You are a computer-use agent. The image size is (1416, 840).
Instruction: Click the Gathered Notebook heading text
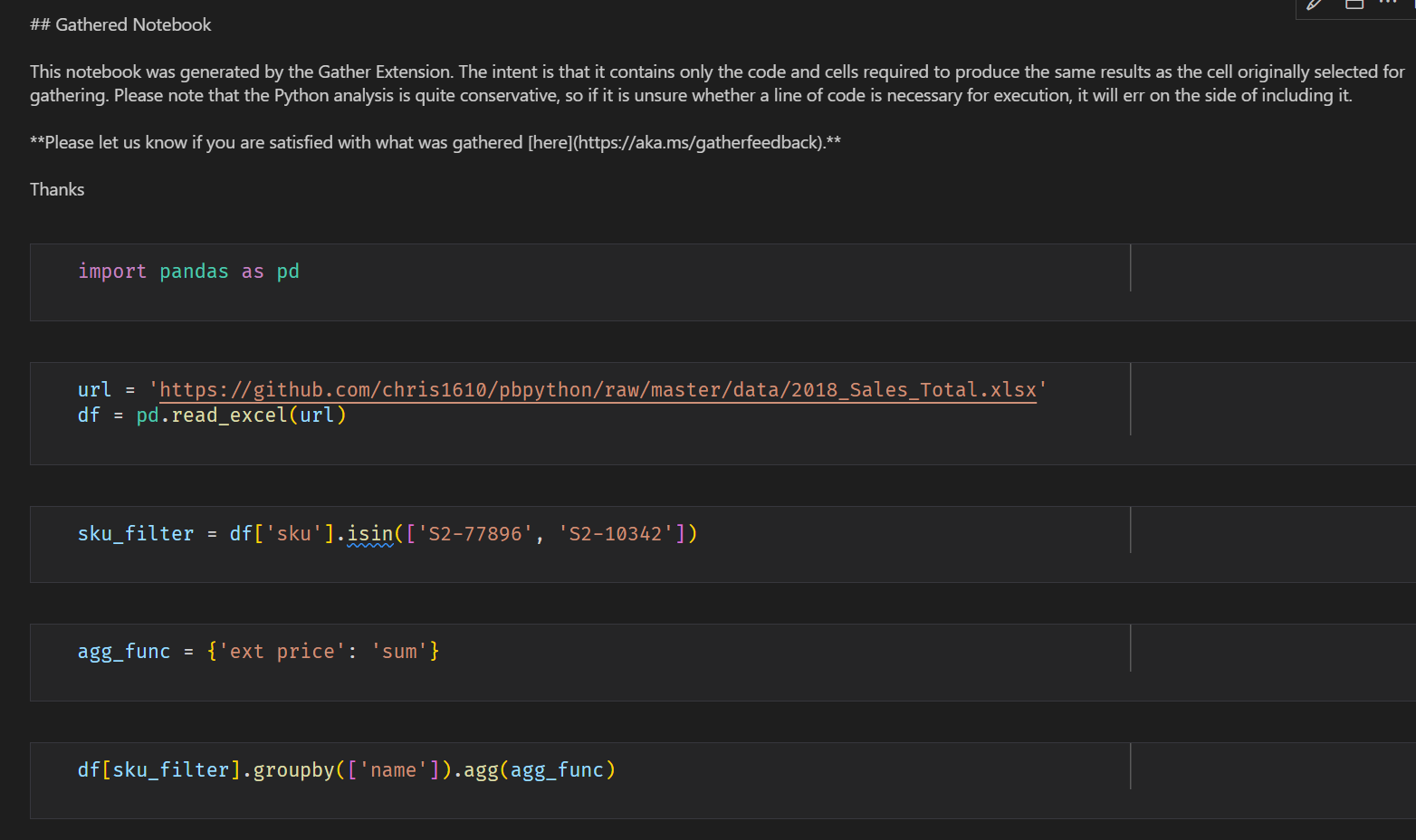[x=120, y=24]
